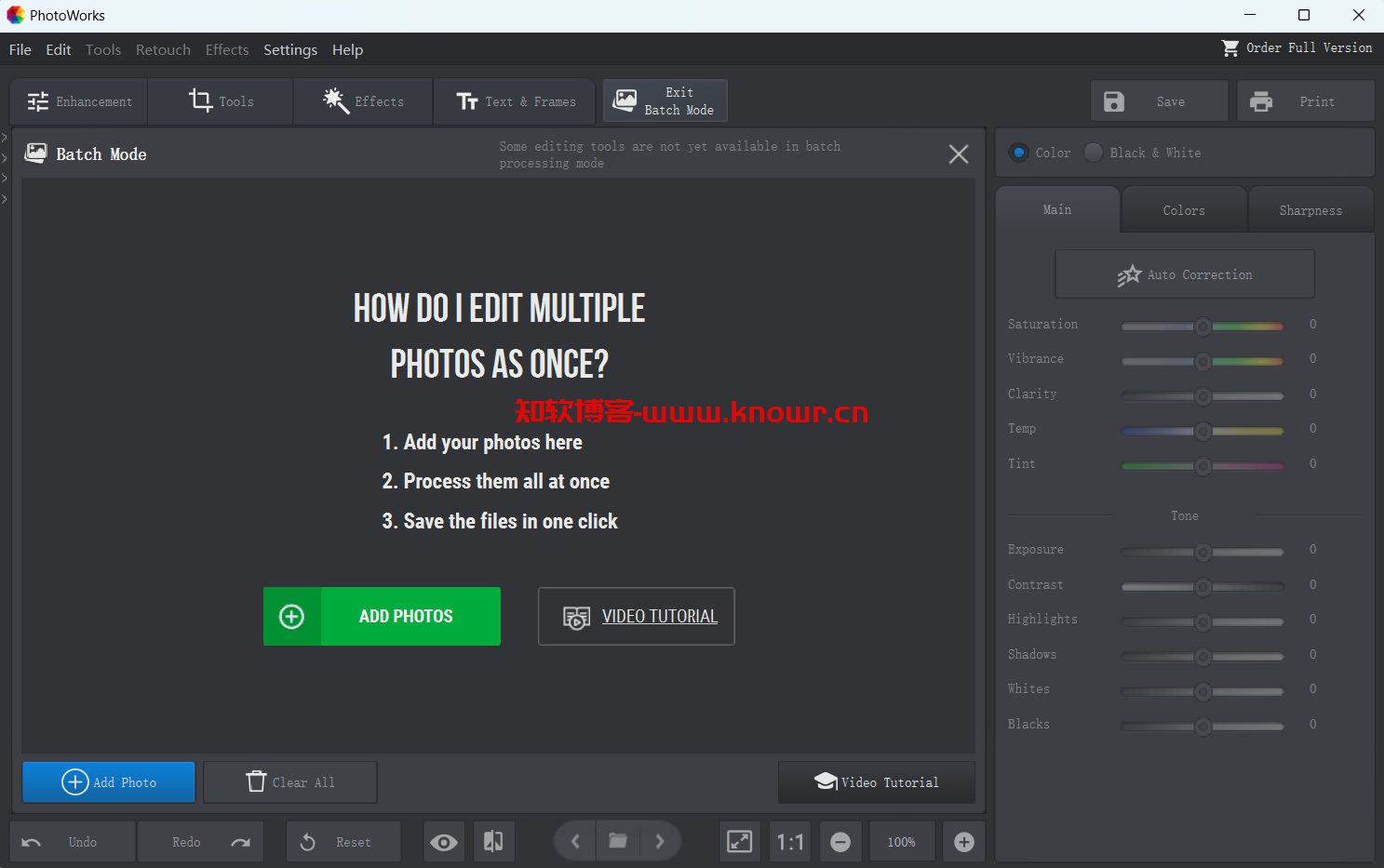Close the Batch Mode notice with X

(x=959, y=154)
